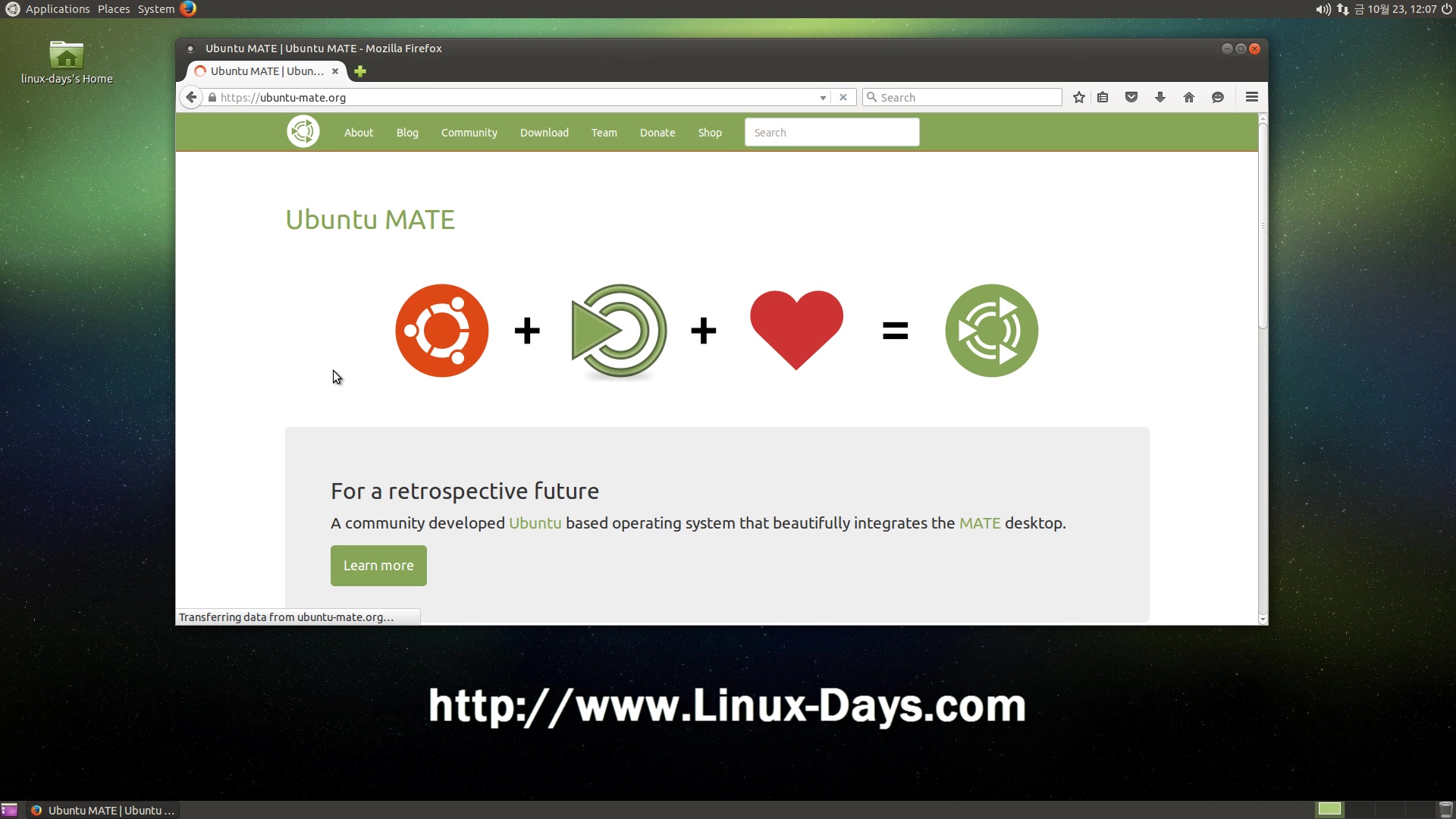
Task: Click the MATE desktop logo image
Action: (619, 331)
